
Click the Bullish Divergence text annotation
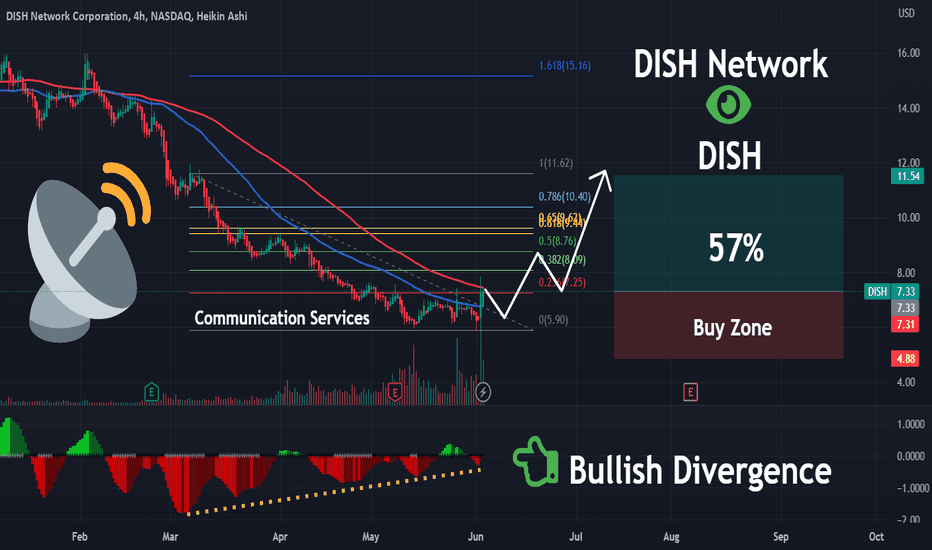point(700,471)
